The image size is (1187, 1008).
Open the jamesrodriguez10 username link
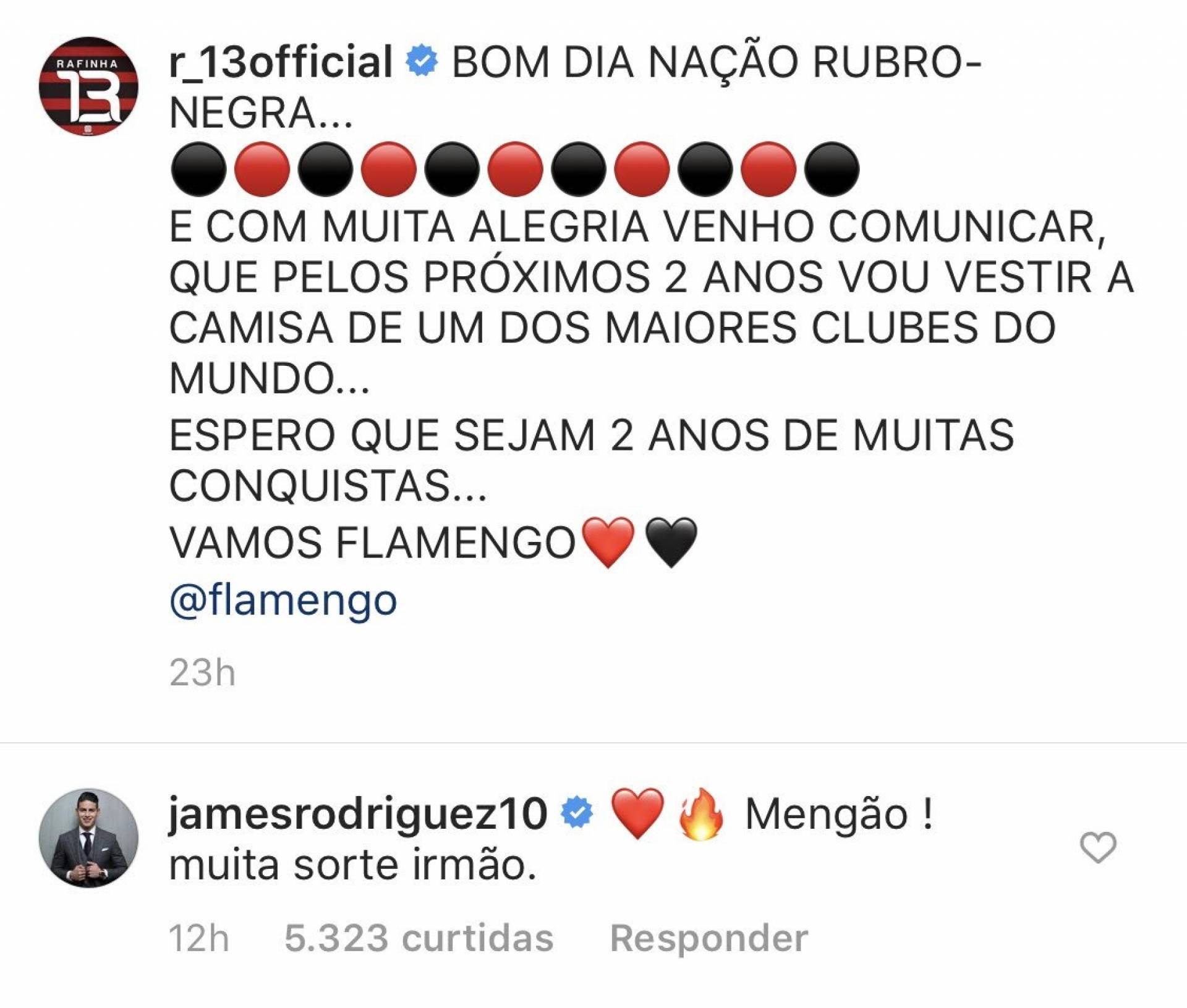tap(358, 813)
